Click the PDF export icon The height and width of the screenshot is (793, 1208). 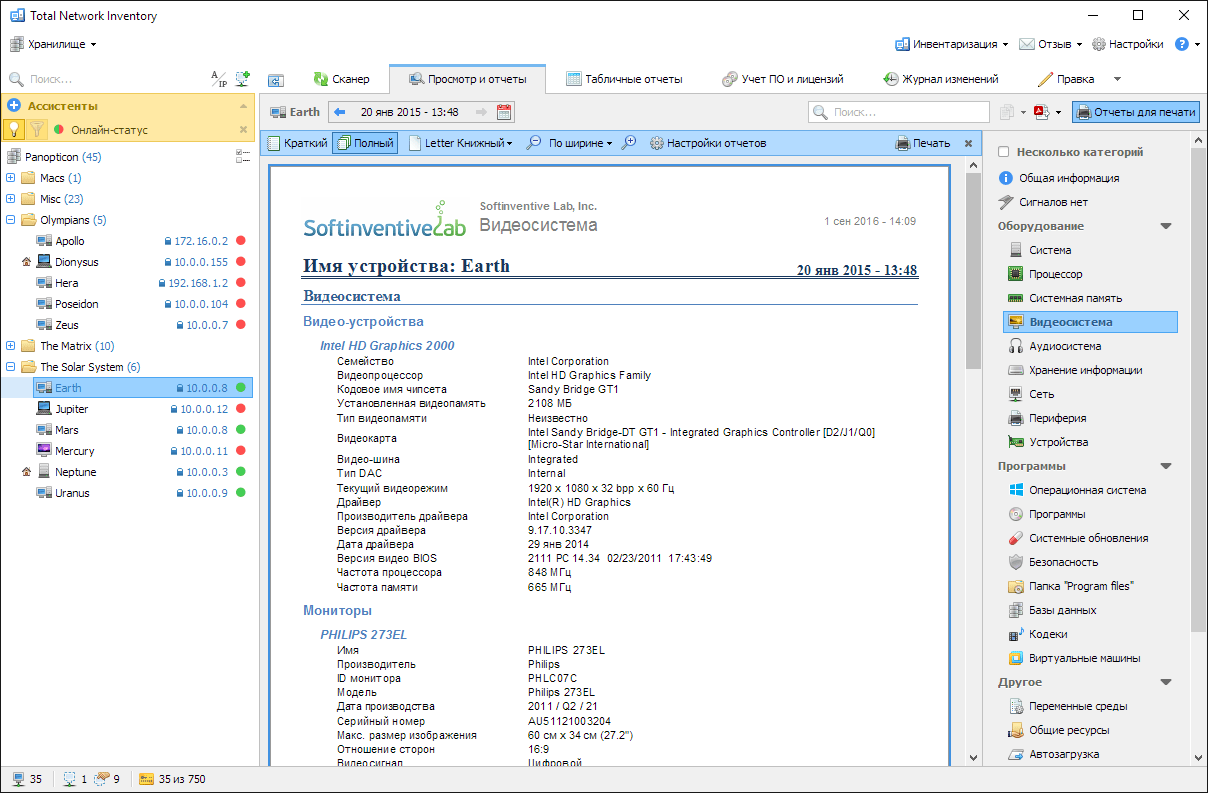[1040, 112]
